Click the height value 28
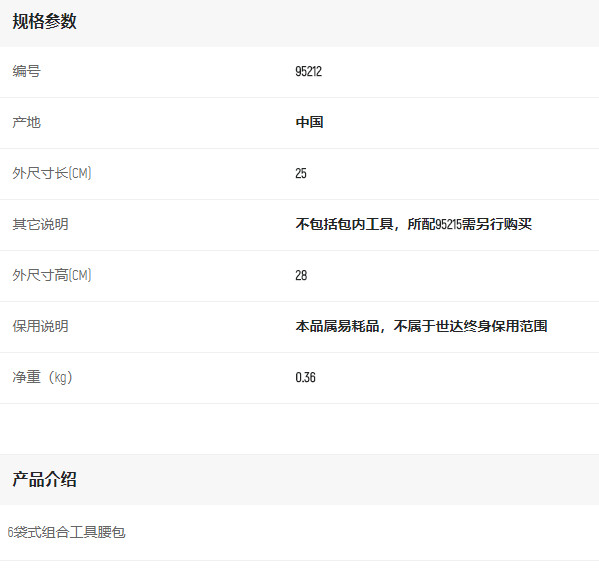 [x=301, y=275]
